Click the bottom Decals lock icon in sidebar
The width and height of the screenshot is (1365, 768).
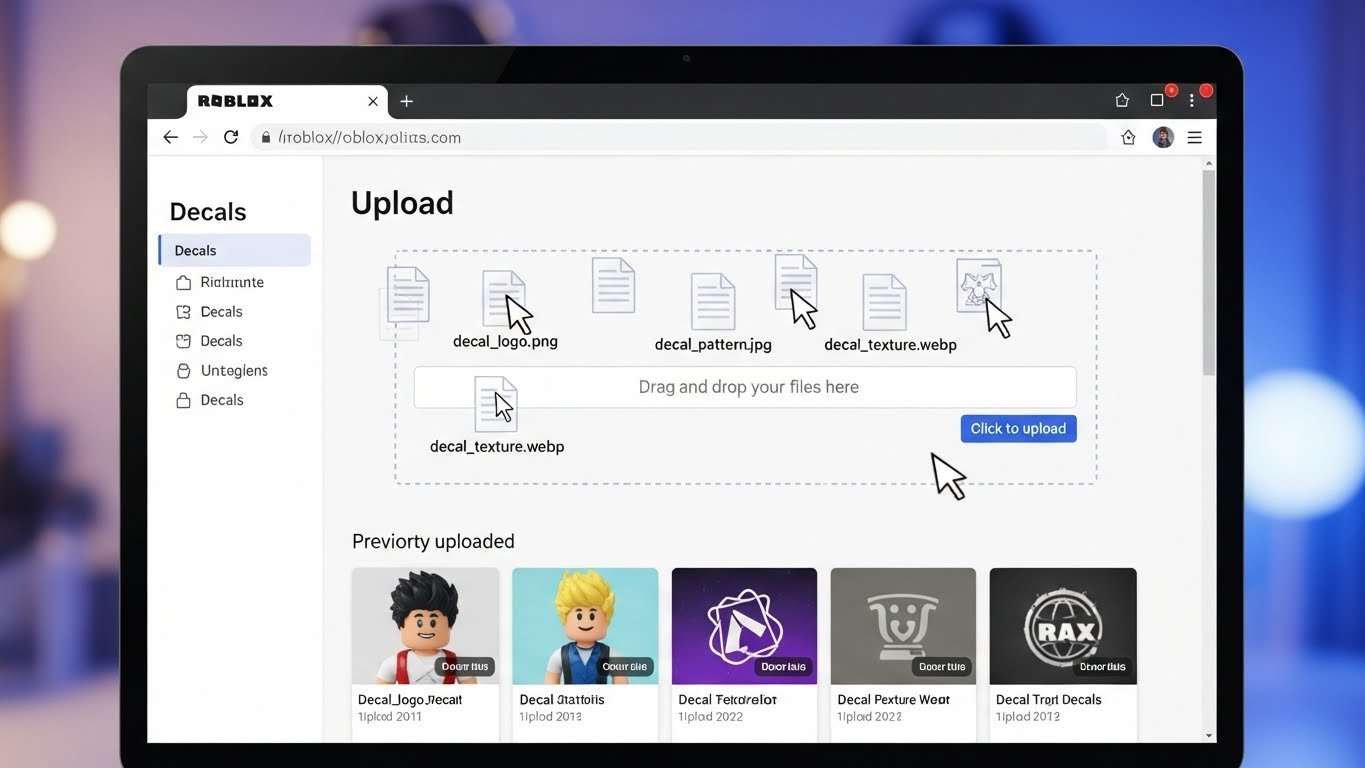coord(183,400)
